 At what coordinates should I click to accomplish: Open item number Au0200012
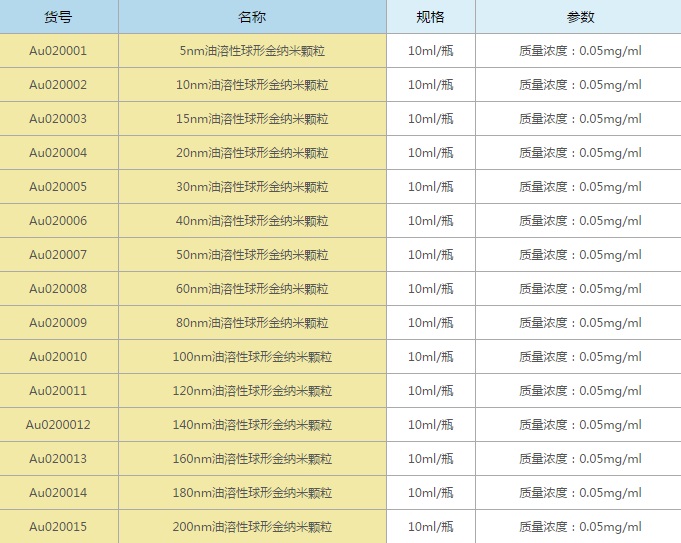58,425
